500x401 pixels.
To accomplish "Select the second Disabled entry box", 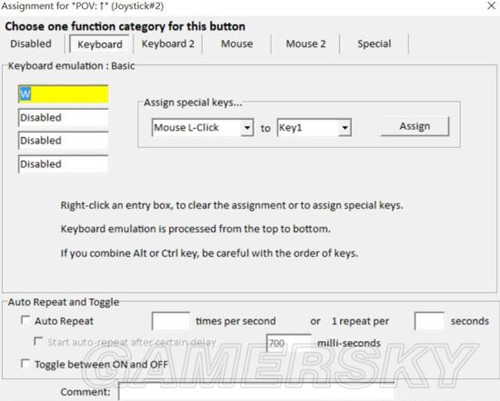I will [63, 117].
